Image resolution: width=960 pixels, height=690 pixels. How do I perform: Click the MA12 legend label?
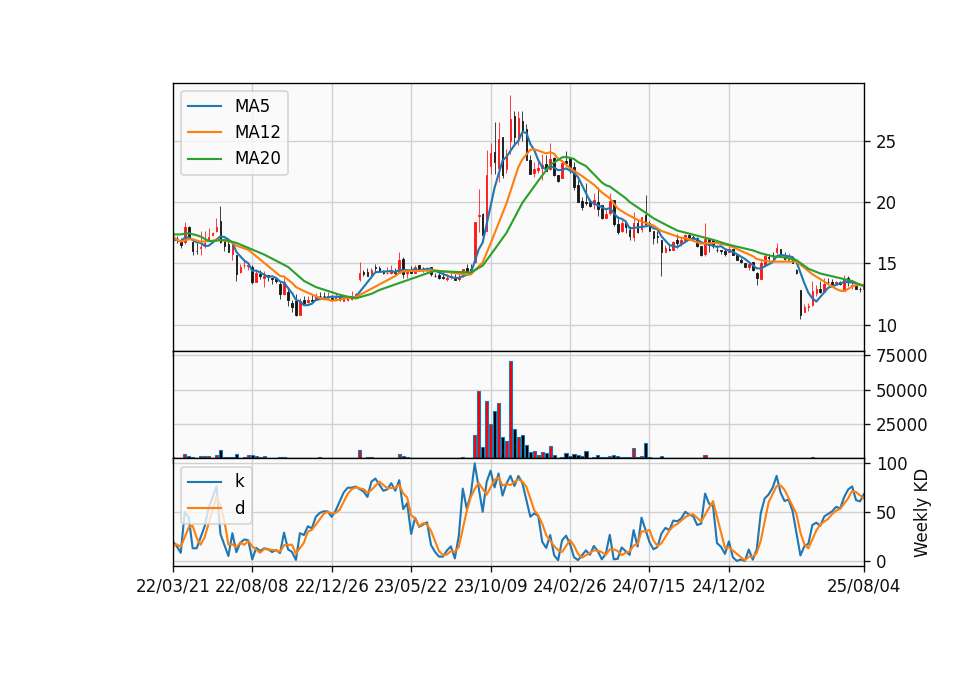click(x=257, y=132)
